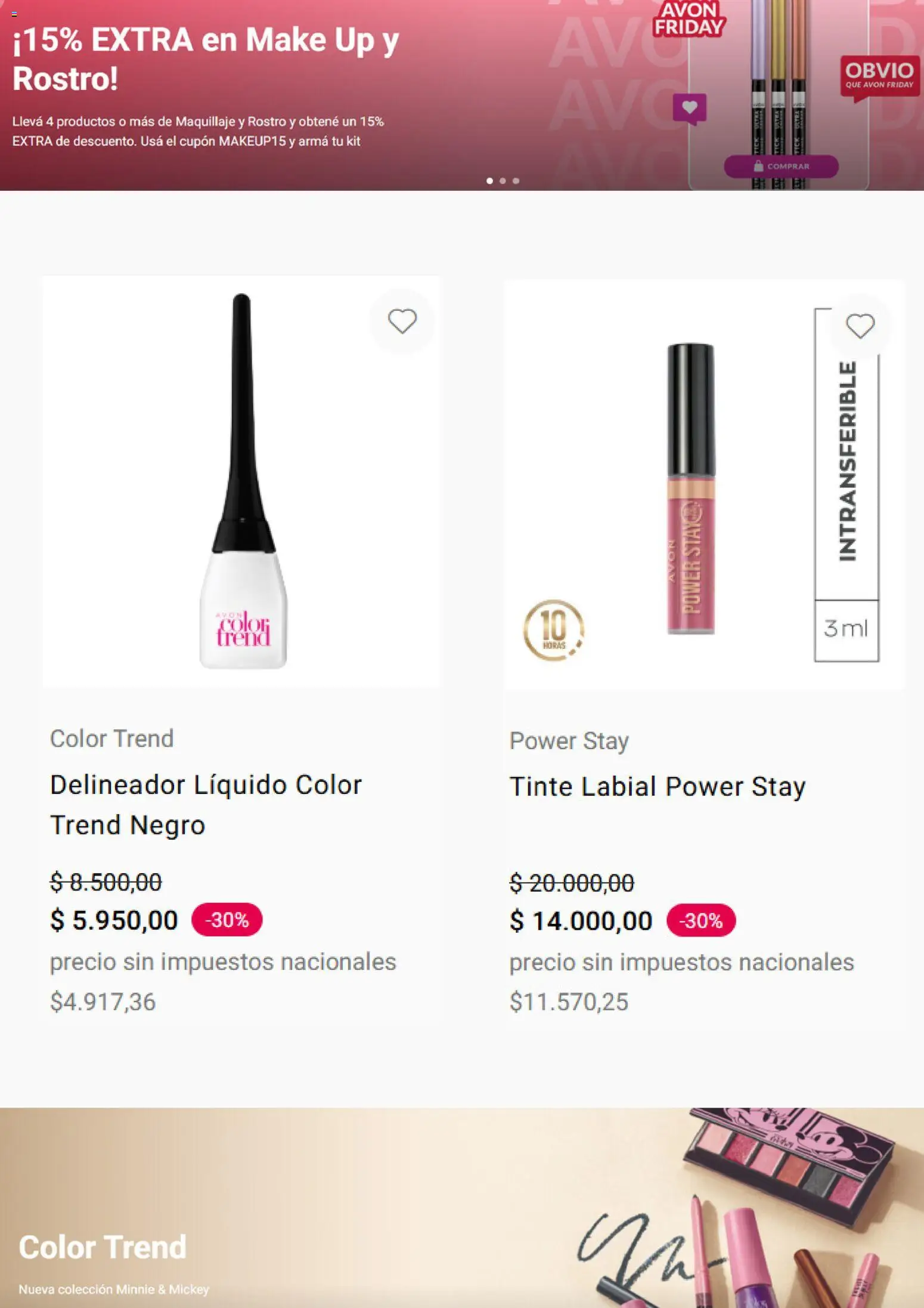Select the third carousel dot
The height and width of the screenshot is (1308, 924).
[x=517, y=180]
